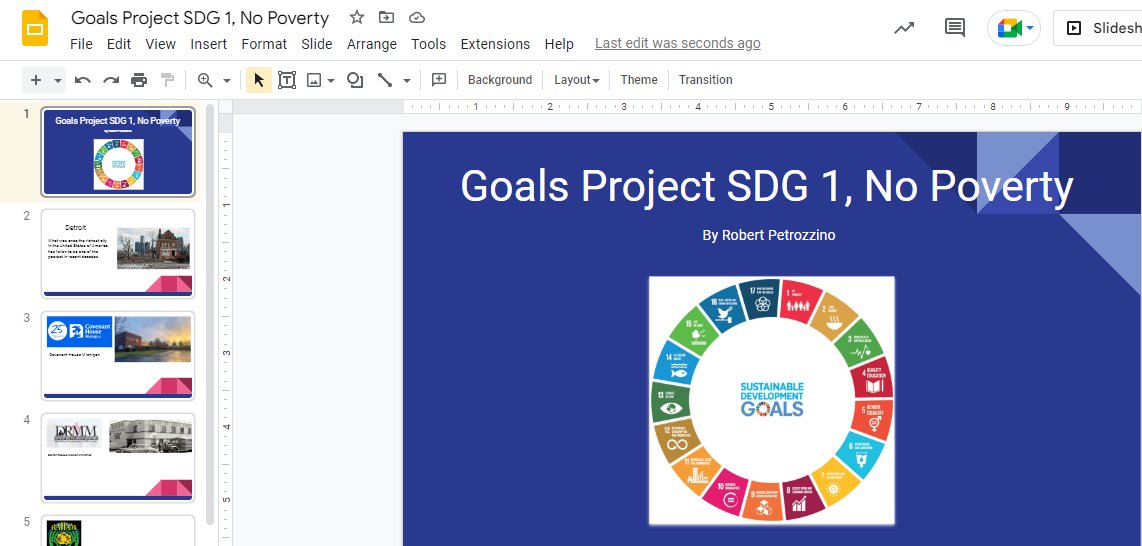Select the SDG wheel image on slide
The image size is (1142, 546).
click(x=771, y=400)
